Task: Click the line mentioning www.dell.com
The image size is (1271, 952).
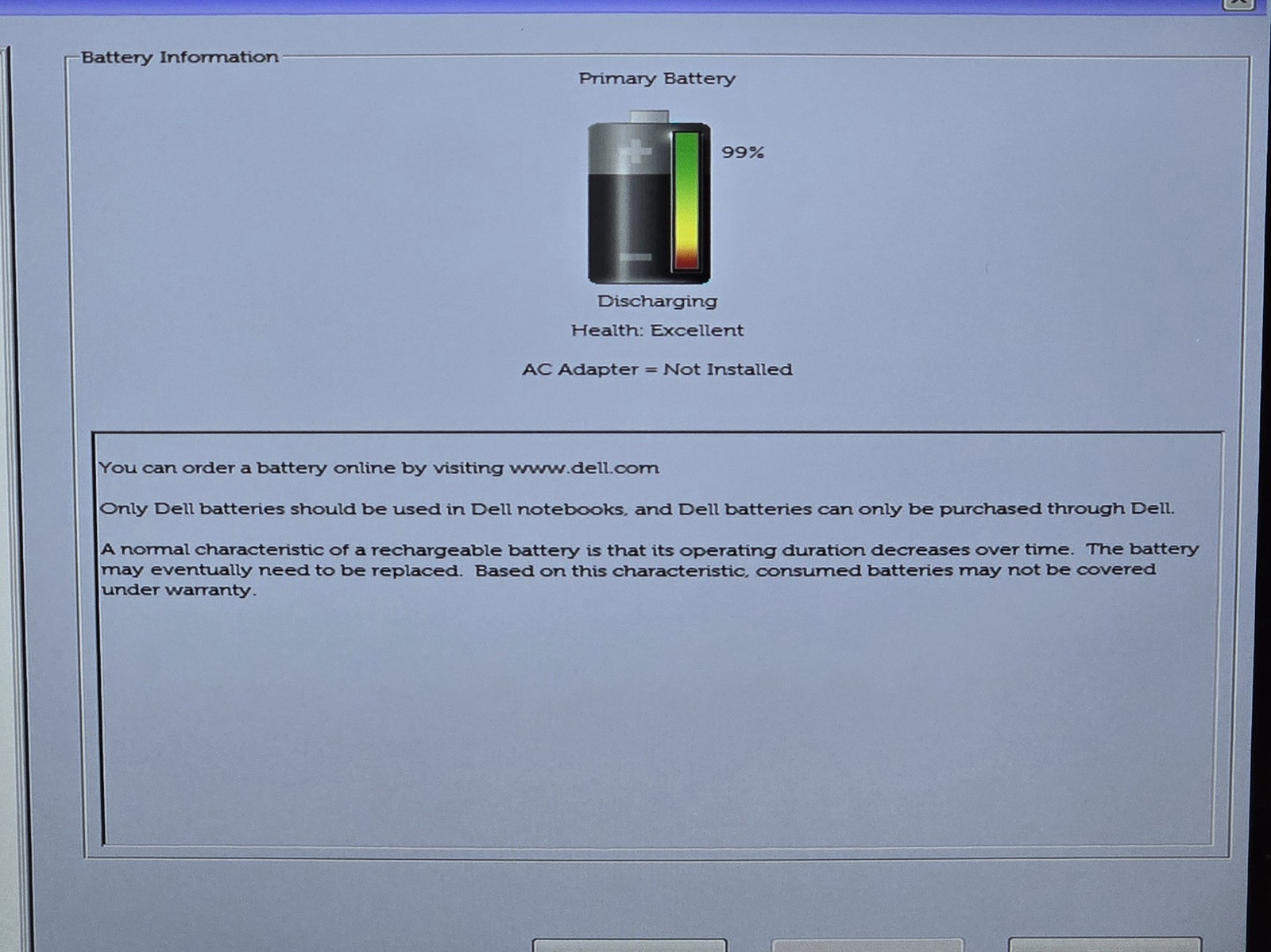Action: pyautogui.click(x=379, y=468)
